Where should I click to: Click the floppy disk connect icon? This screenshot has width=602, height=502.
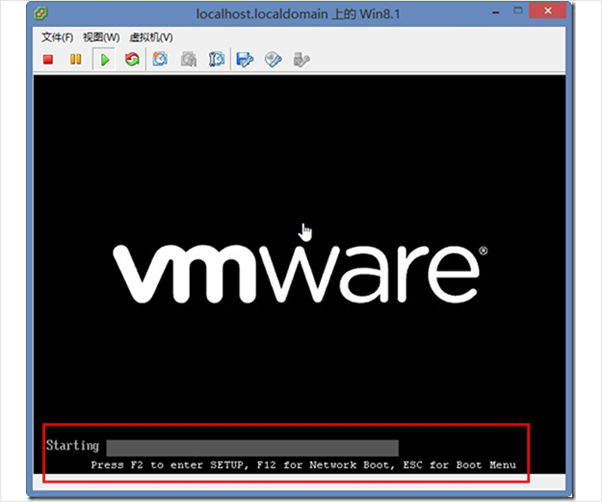tap(245, 59)
